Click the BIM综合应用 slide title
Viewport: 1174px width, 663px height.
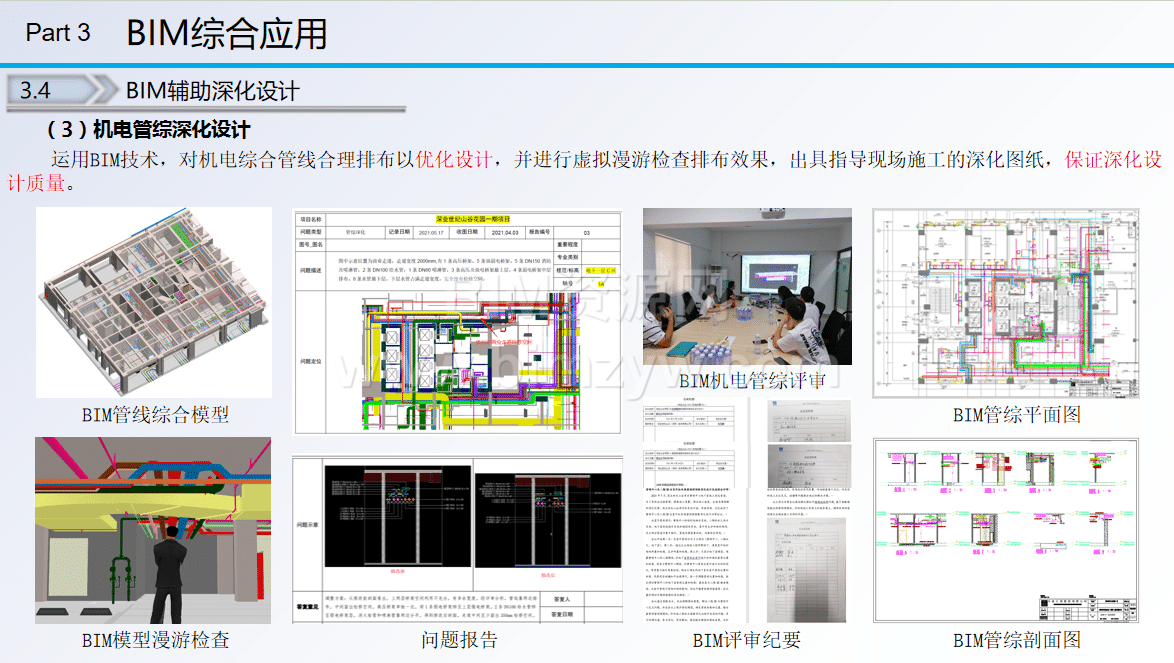[x=227, y=33]
